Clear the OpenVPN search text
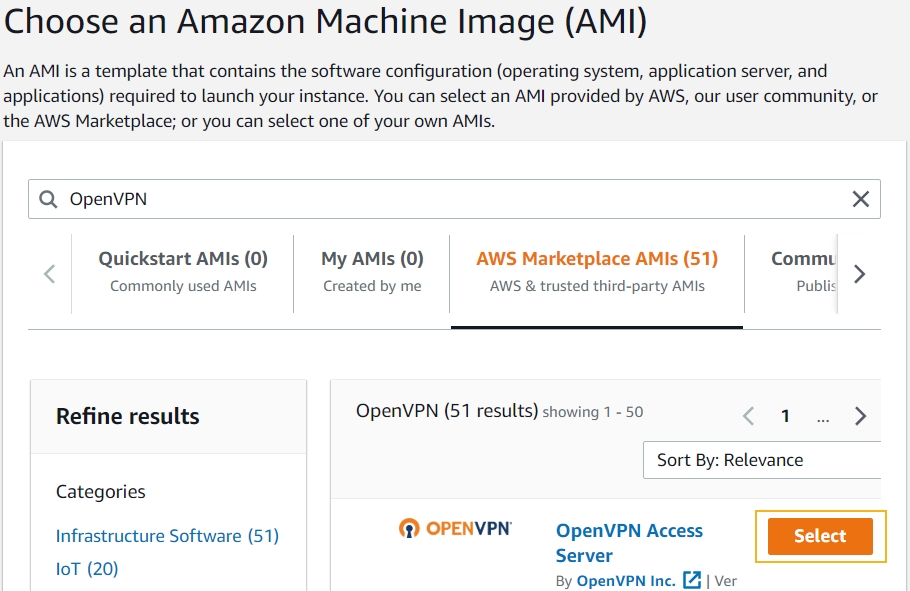Screen dimensions: 910x591 (860, 199)
